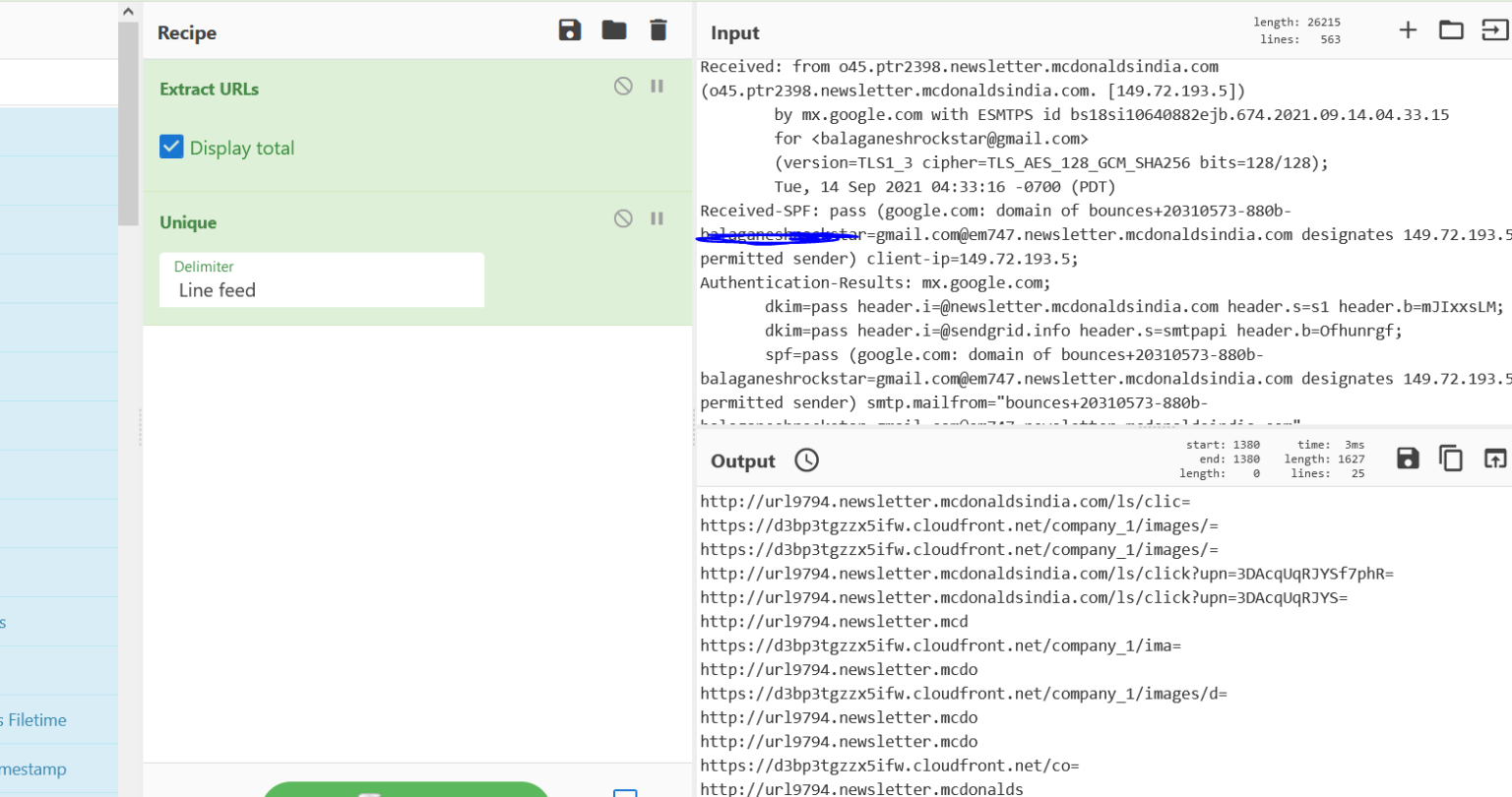The height and width of the screenshot is (797, 1512).
Task: Set a breakpoint on the Unique operation
Action: coord(657,218)
